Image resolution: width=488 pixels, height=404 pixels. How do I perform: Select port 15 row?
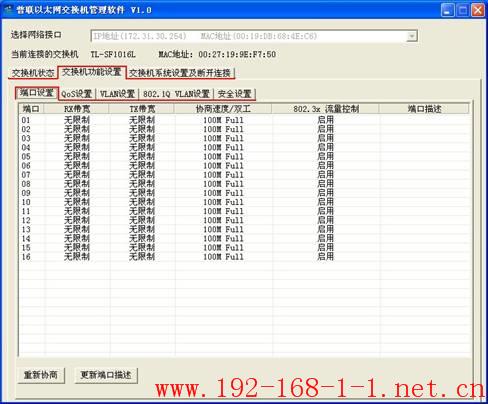tap(245, 248)
